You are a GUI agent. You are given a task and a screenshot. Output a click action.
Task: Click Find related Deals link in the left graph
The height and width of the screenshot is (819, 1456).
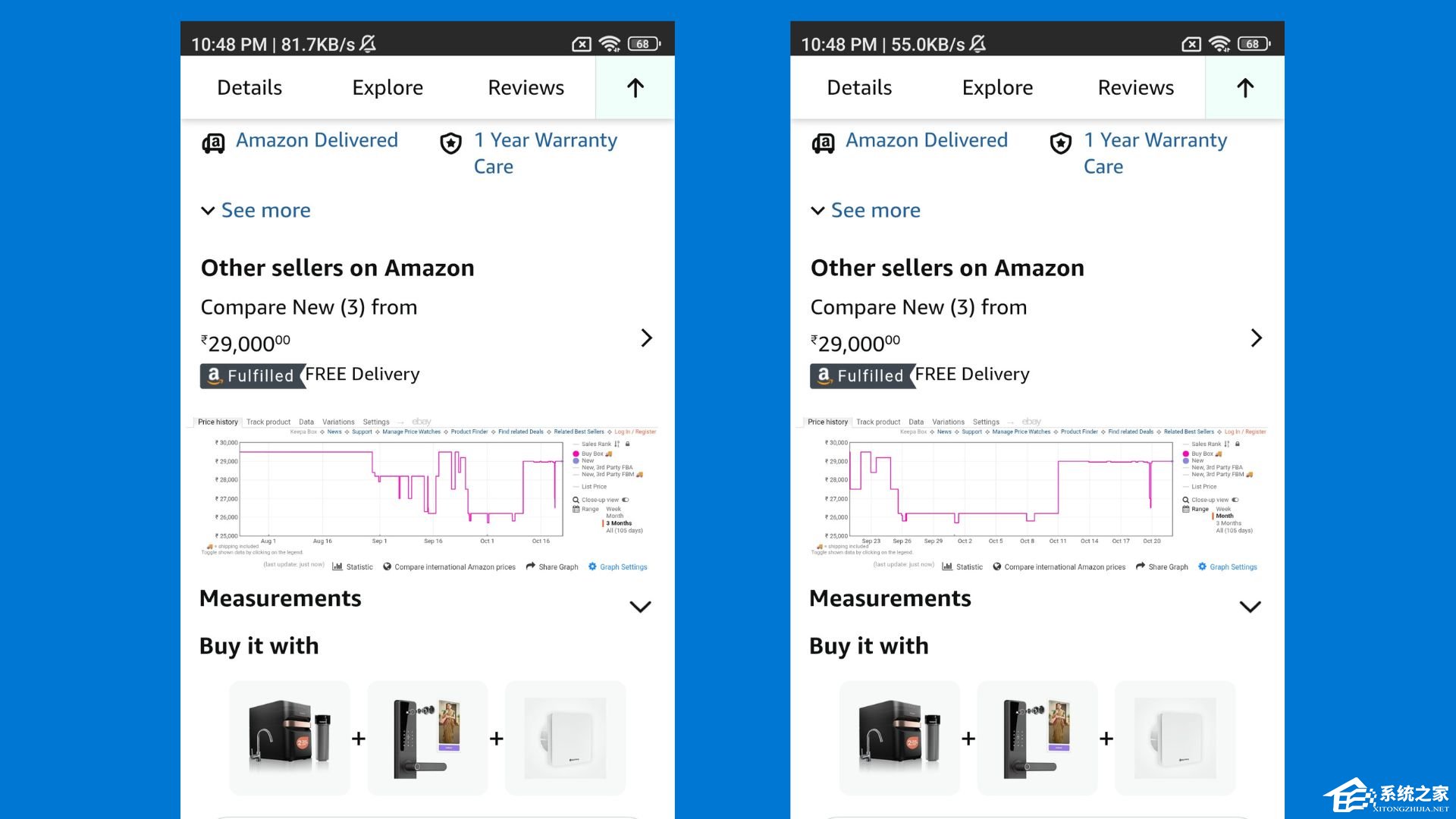tap(520, 431)
